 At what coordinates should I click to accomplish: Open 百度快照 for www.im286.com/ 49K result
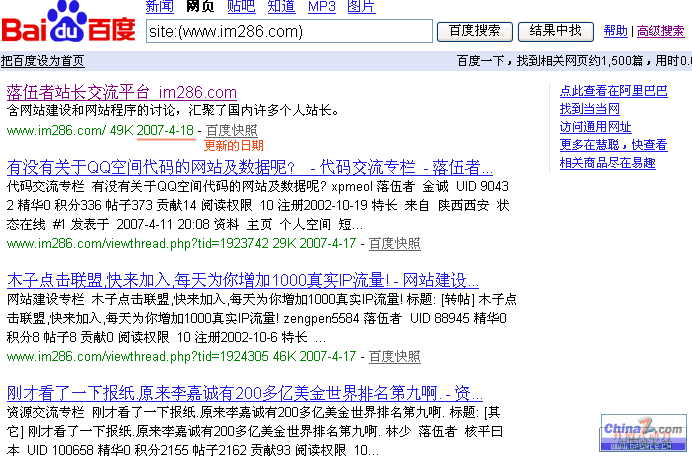[x=232, y=130]
